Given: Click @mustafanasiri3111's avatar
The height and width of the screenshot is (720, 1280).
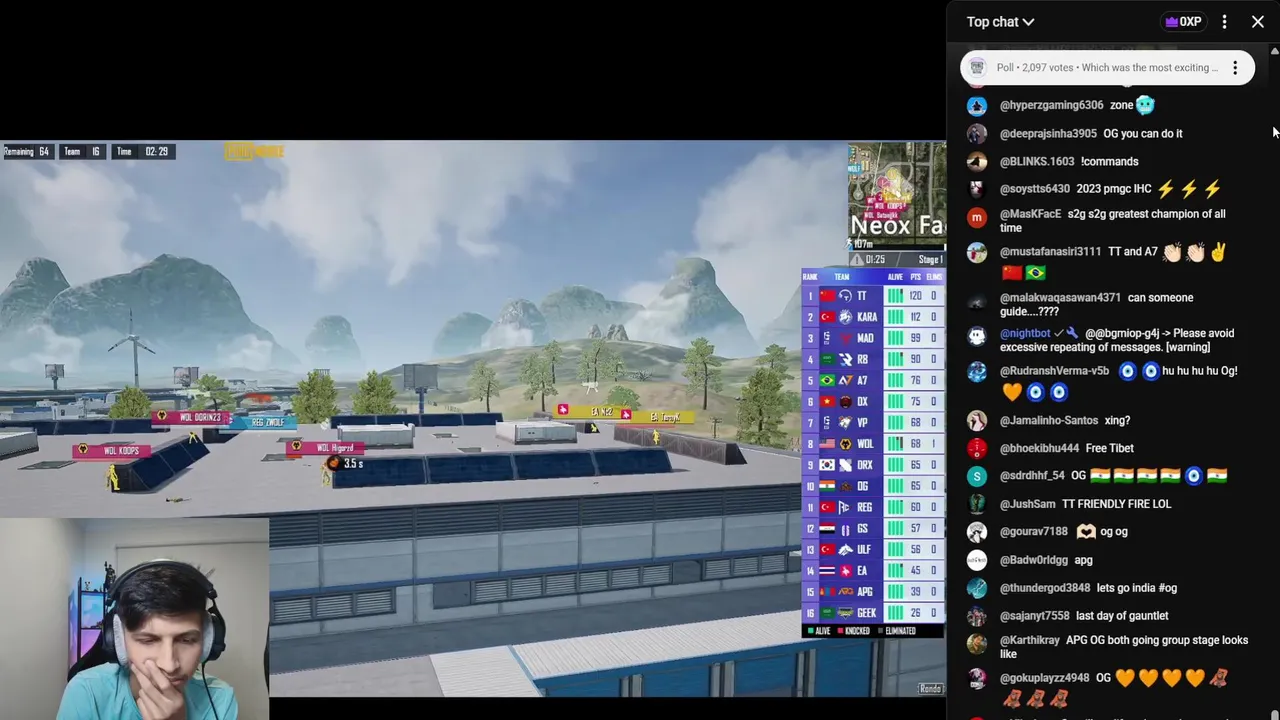Looking at the screenshot, I should (977, 253).
